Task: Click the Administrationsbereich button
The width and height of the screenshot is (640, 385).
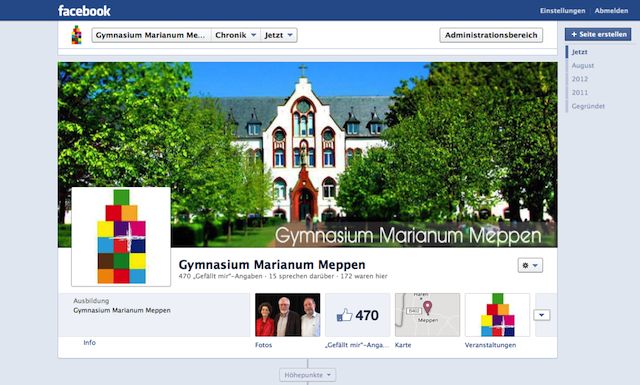Action: (491, 35)
